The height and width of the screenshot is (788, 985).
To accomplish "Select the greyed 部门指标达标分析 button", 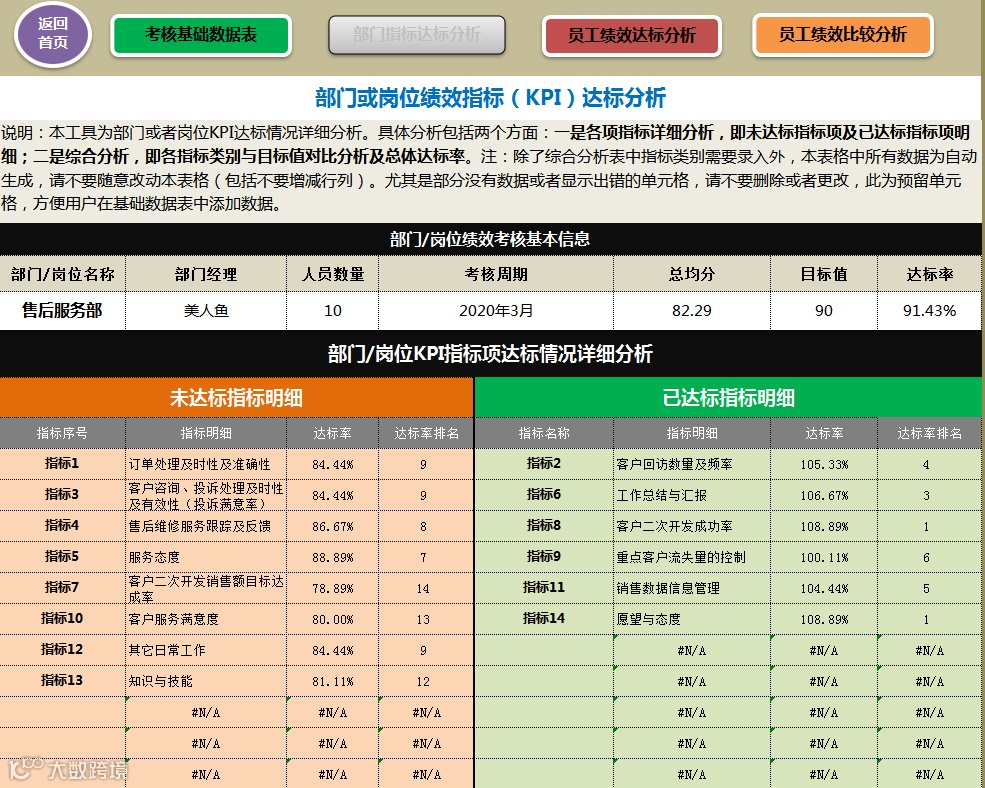I will click(x=416, y=35).
